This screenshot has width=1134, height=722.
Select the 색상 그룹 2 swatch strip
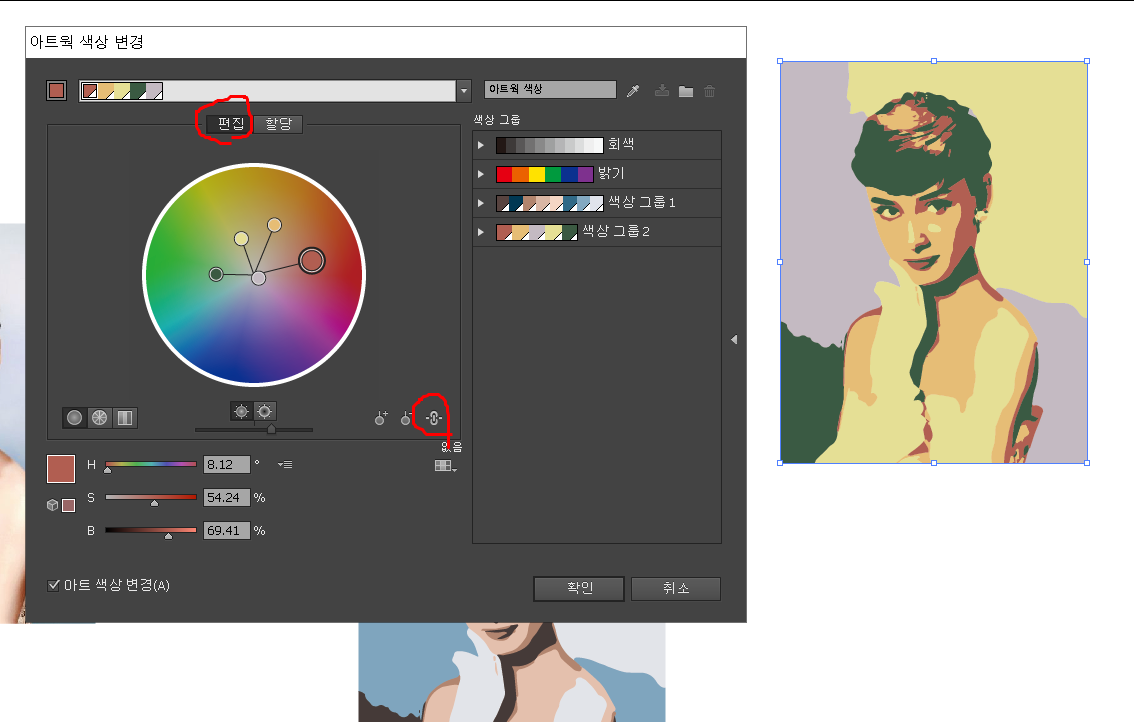[537, 232]
